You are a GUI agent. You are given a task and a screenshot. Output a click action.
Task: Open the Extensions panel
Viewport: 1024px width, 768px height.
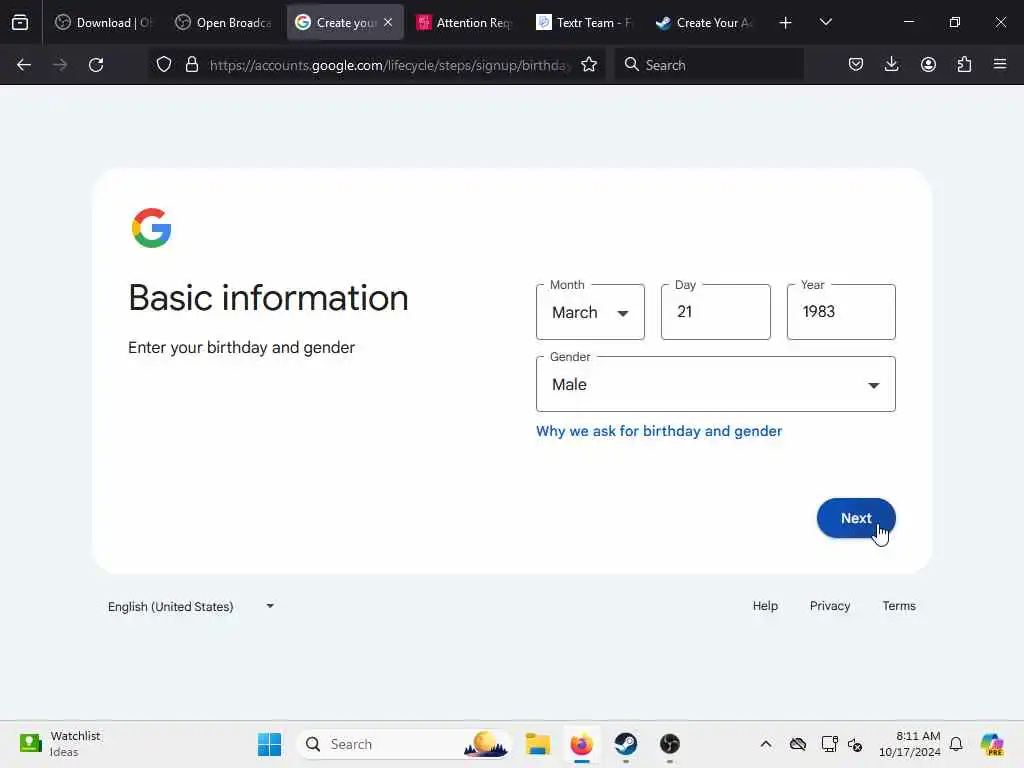click(x=964, y=65)
